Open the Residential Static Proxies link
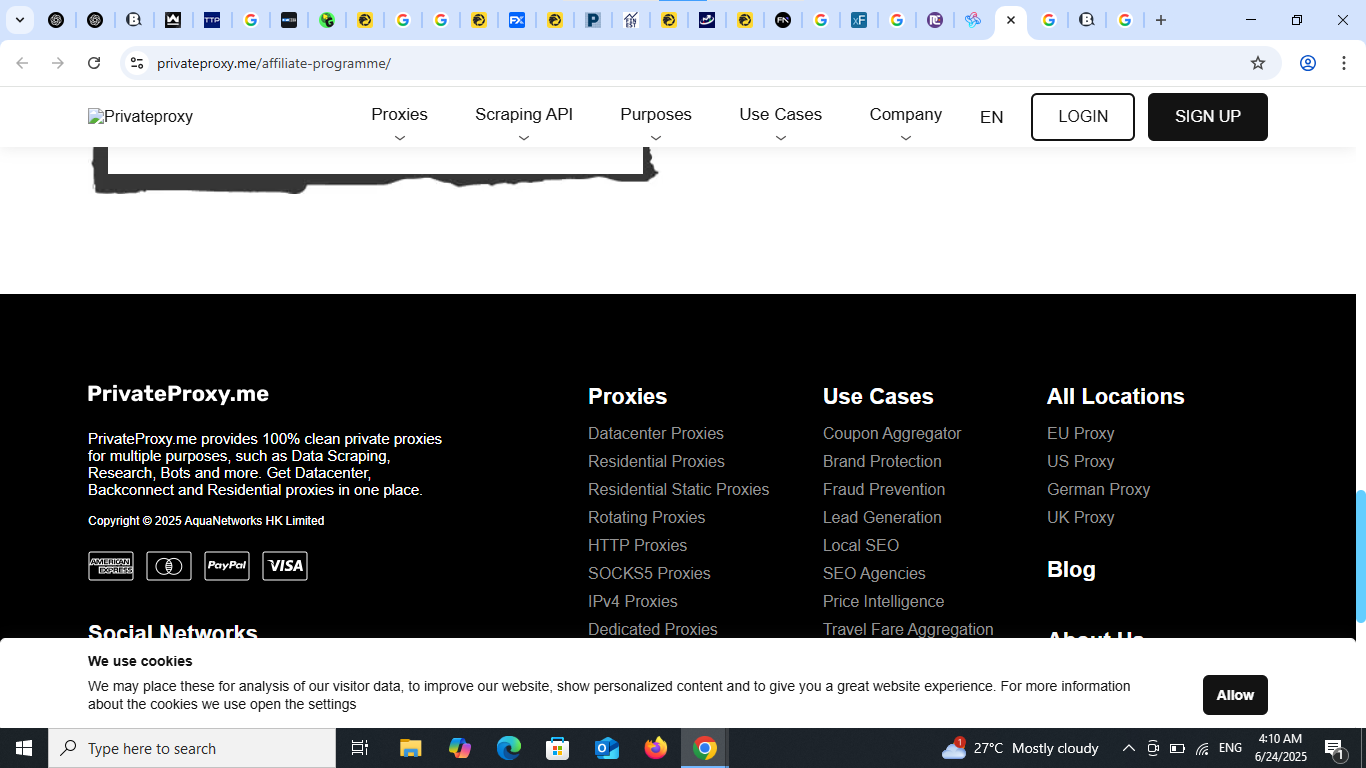The image size is (1366, 768). [679, 489]
